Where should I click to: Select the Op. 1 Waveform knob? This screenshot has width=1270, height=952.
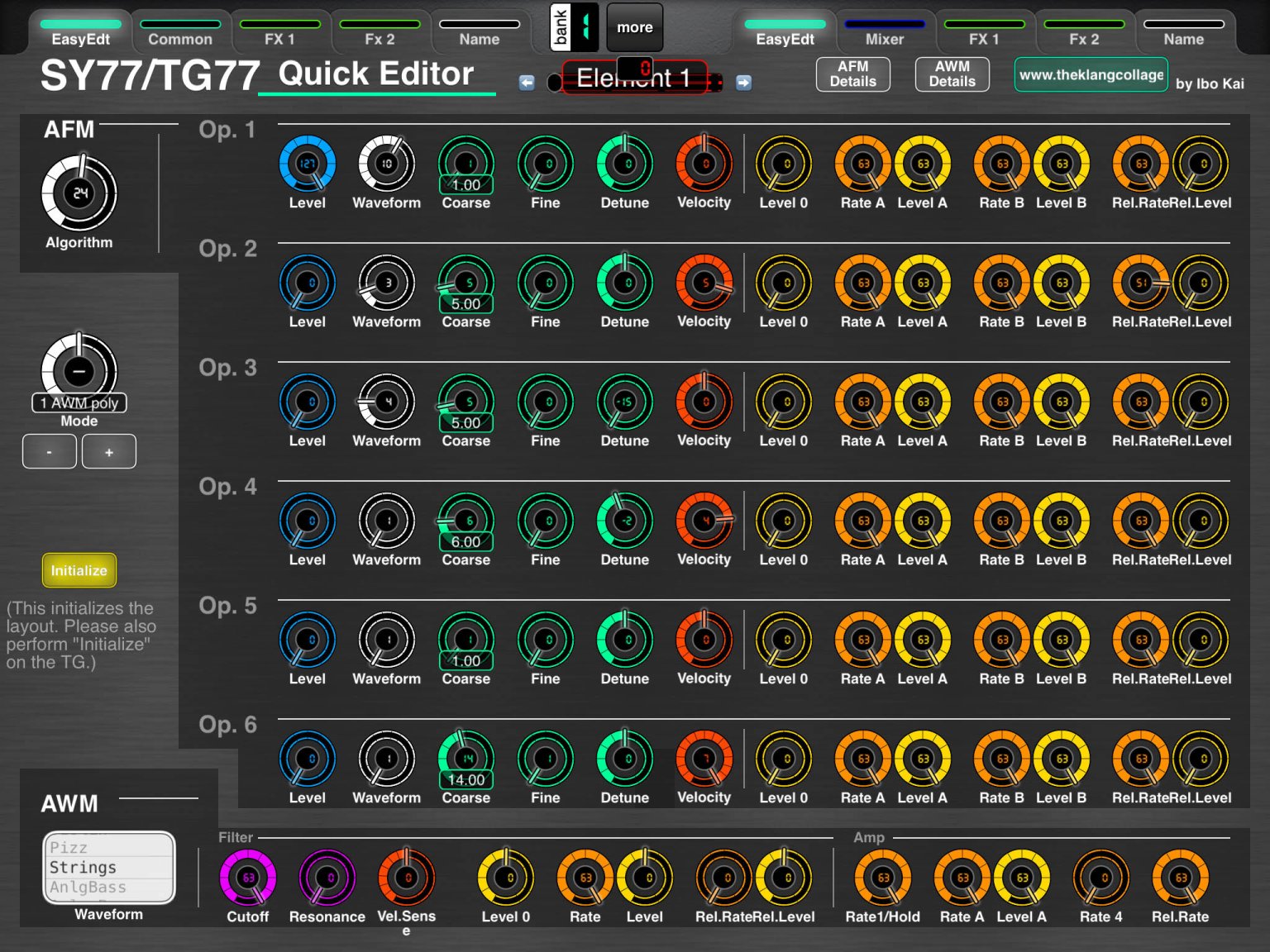(387, 164)
